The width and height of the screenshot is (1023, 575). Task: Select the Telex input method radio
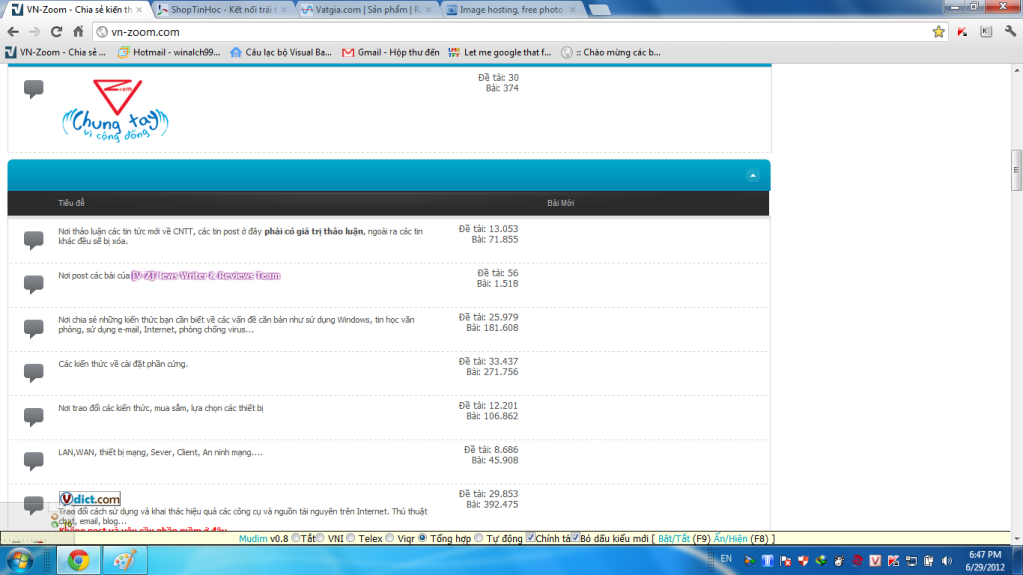click(x=351, y=538)
